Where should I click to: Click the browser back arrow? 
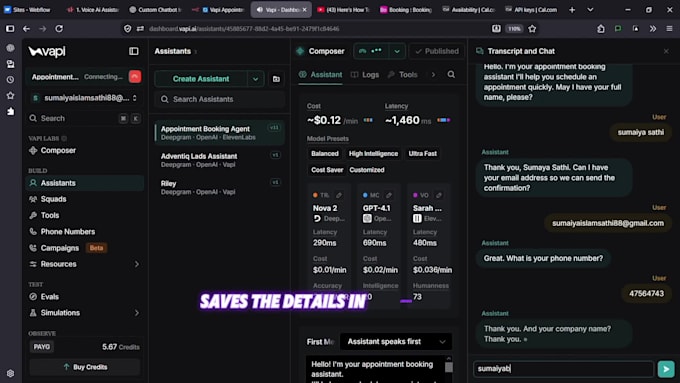pos(26,29)
